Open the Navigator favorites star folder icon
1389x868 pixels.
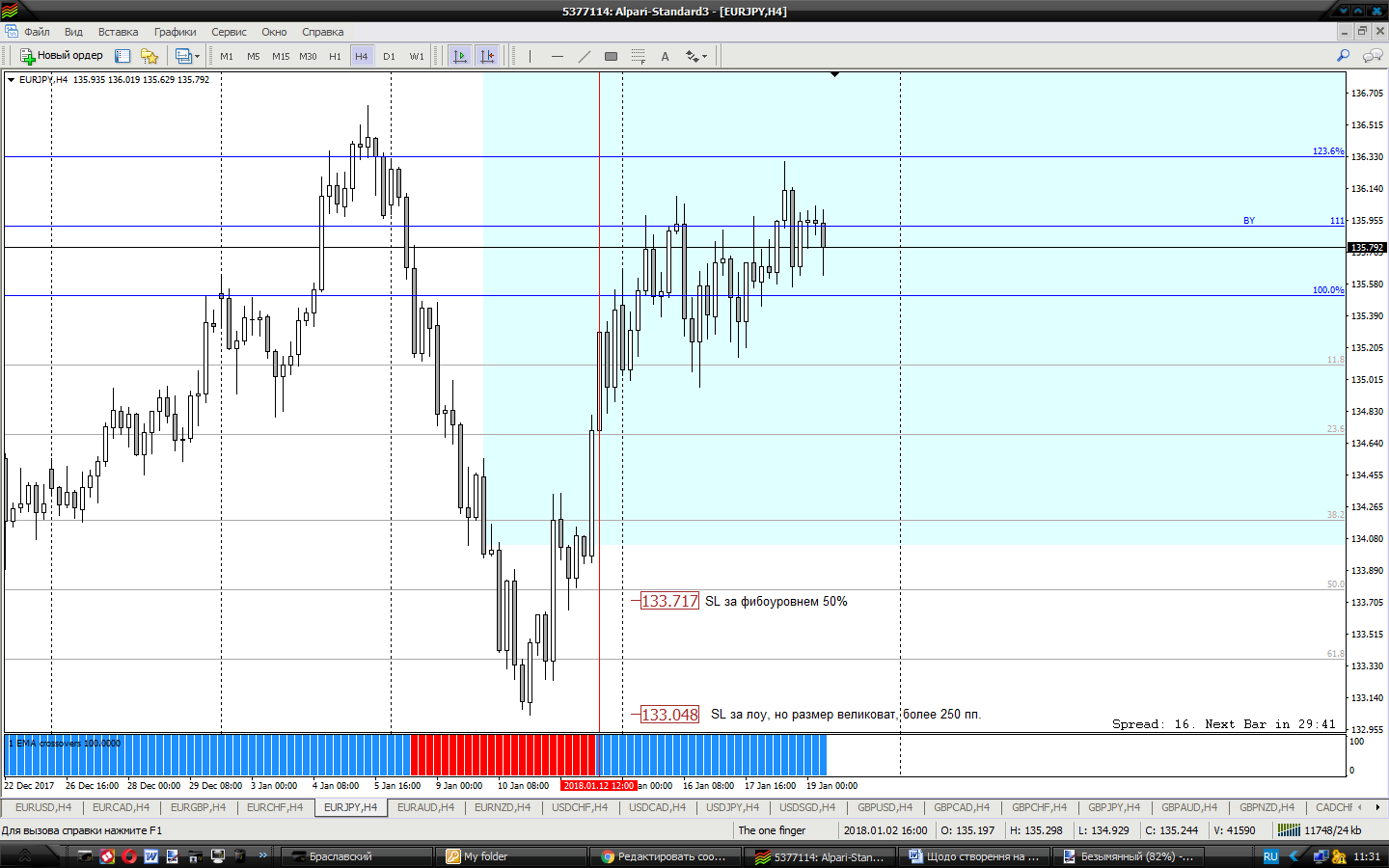pyautogui.click(x=149, y=56)
